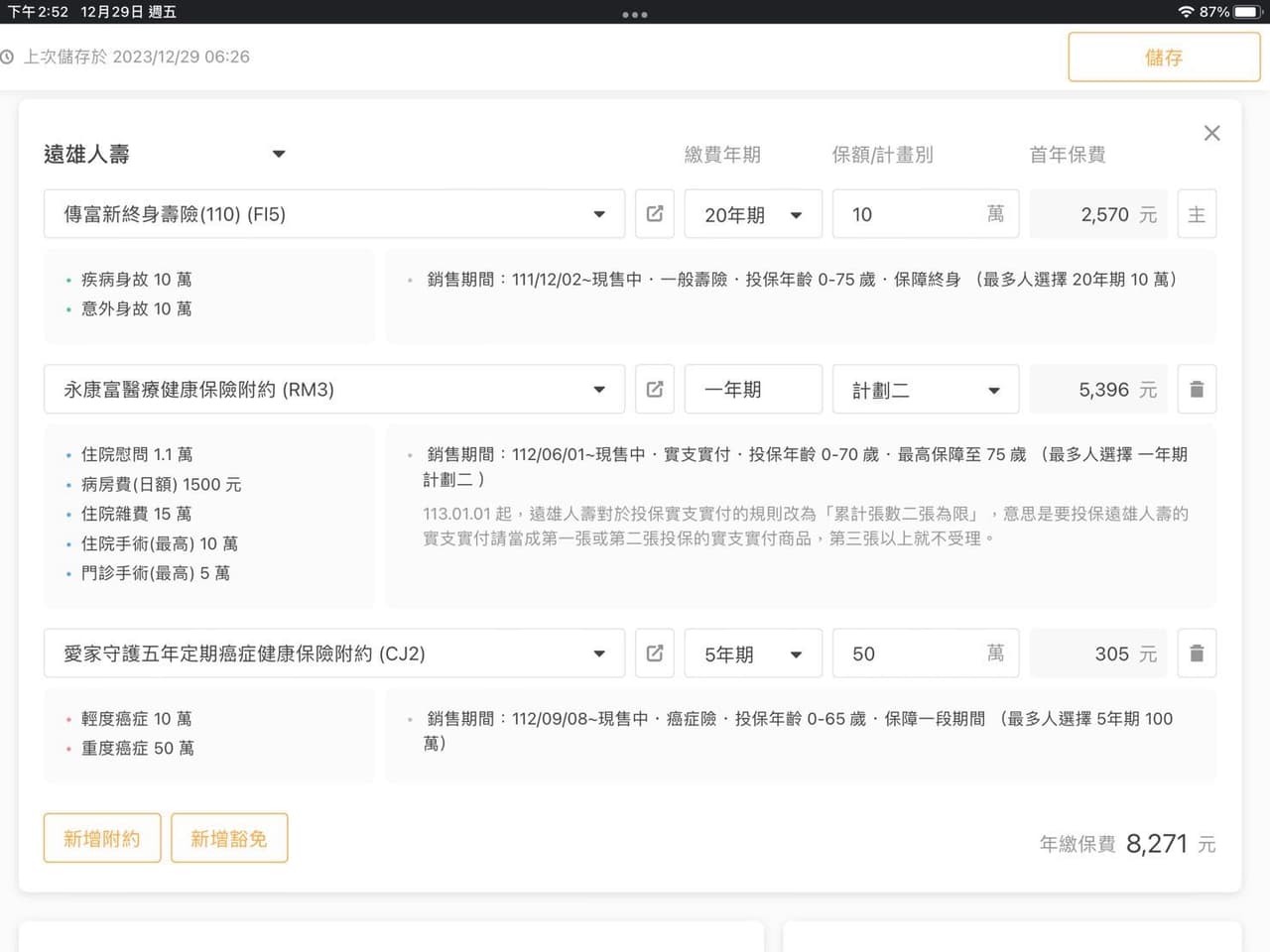Close the 遠雄人壽 policy card

pos(1211,134)
